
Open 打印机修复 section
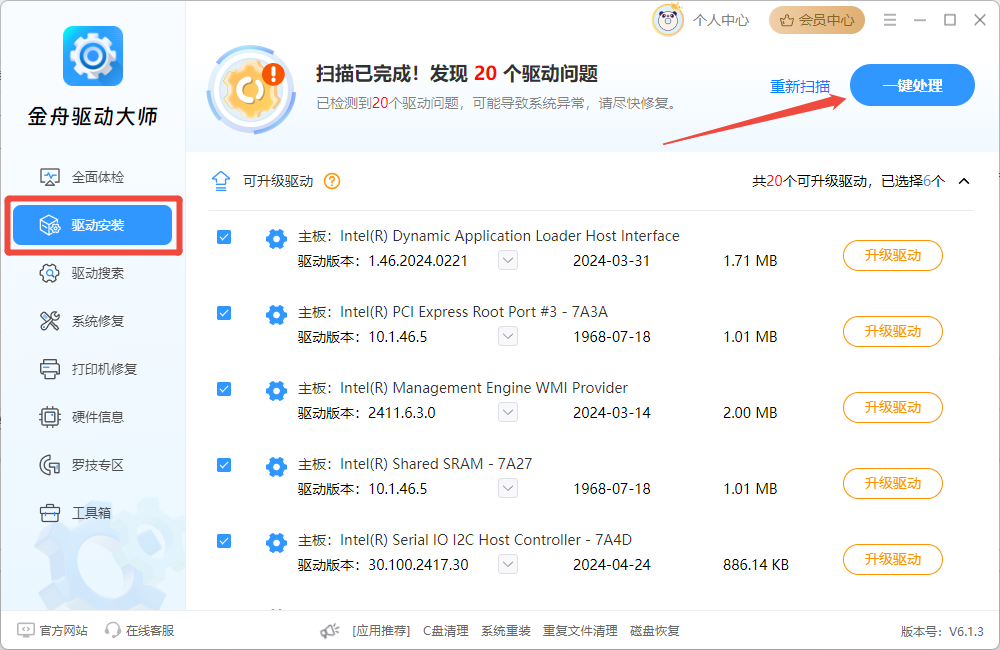pos(92,369)
